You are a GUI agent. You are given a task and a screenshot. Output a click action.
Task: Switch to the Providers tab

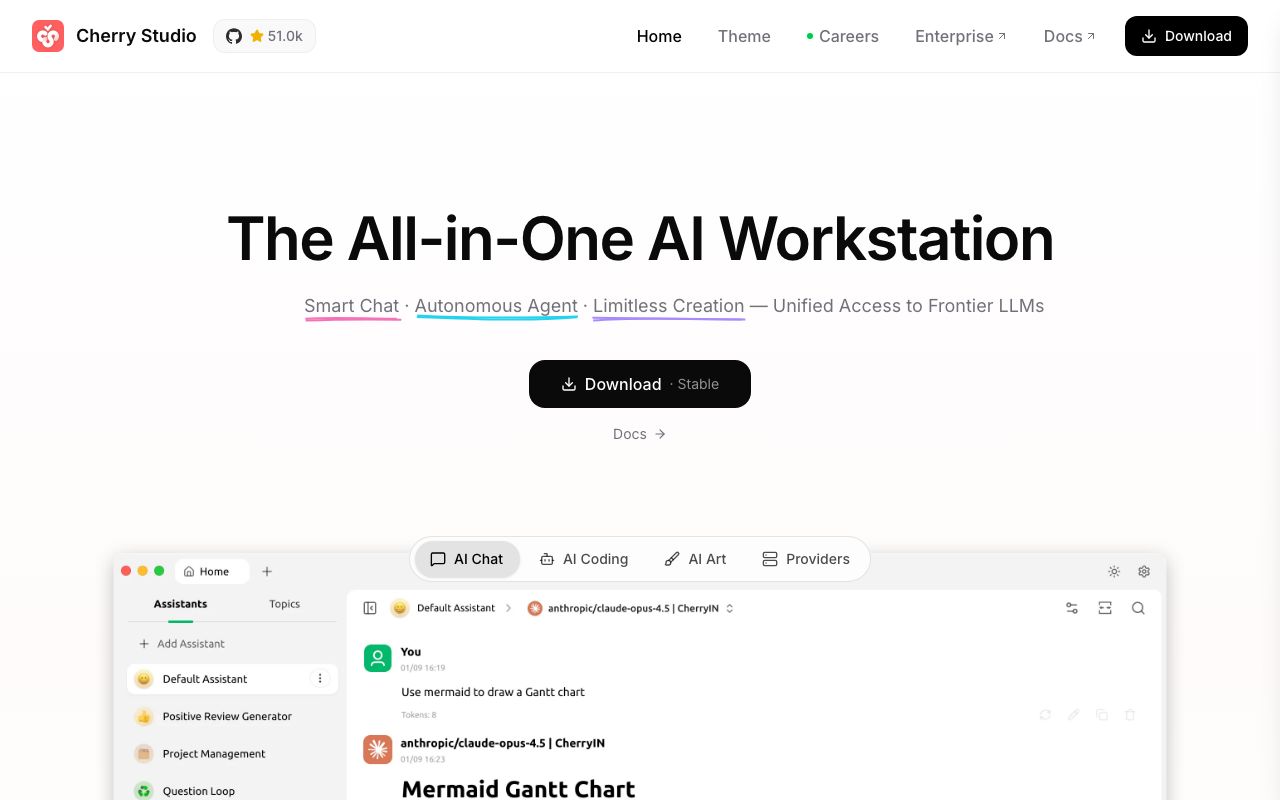806,559
